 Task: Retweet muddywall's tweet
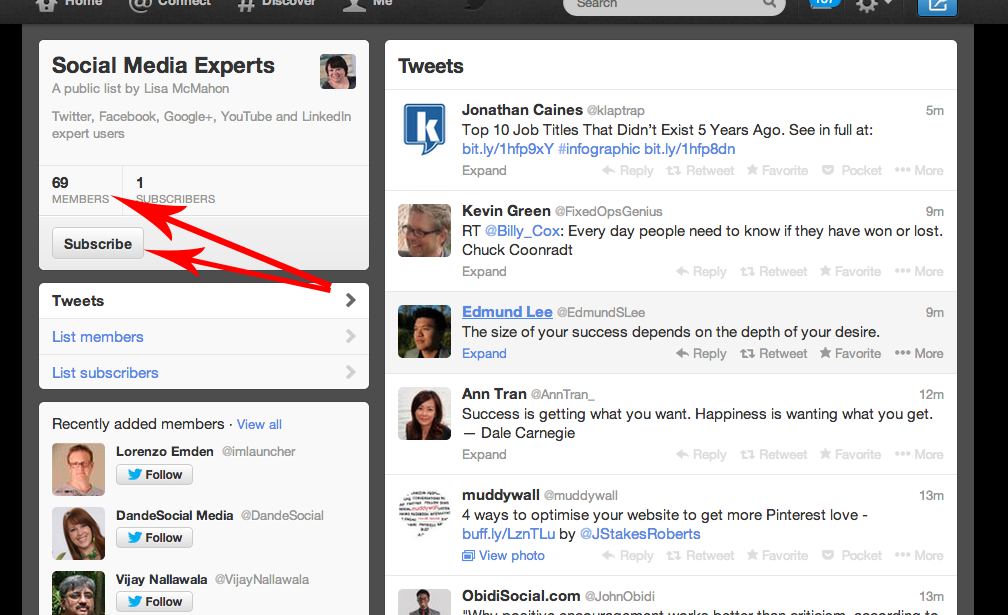tap(700, 555)
